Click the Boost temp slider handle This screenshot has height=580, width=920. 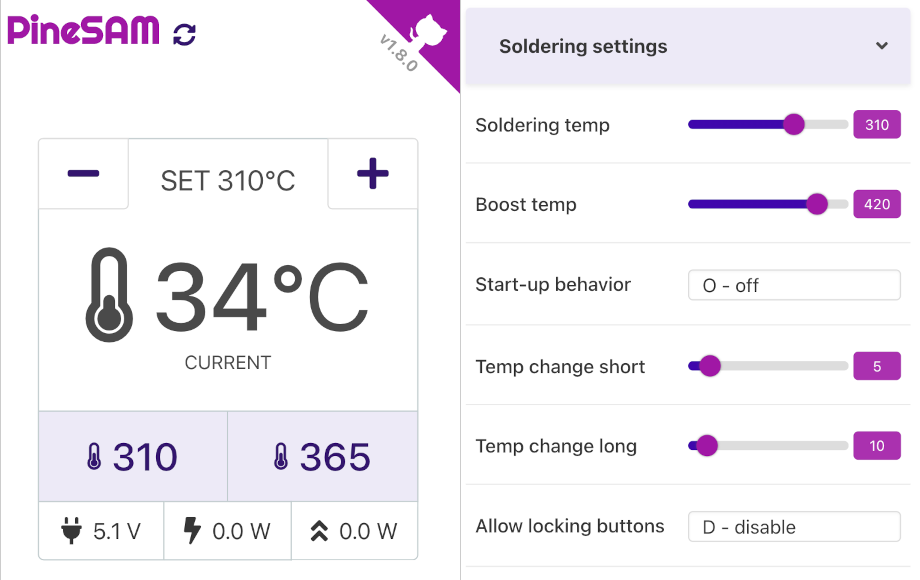pos(817,205)
